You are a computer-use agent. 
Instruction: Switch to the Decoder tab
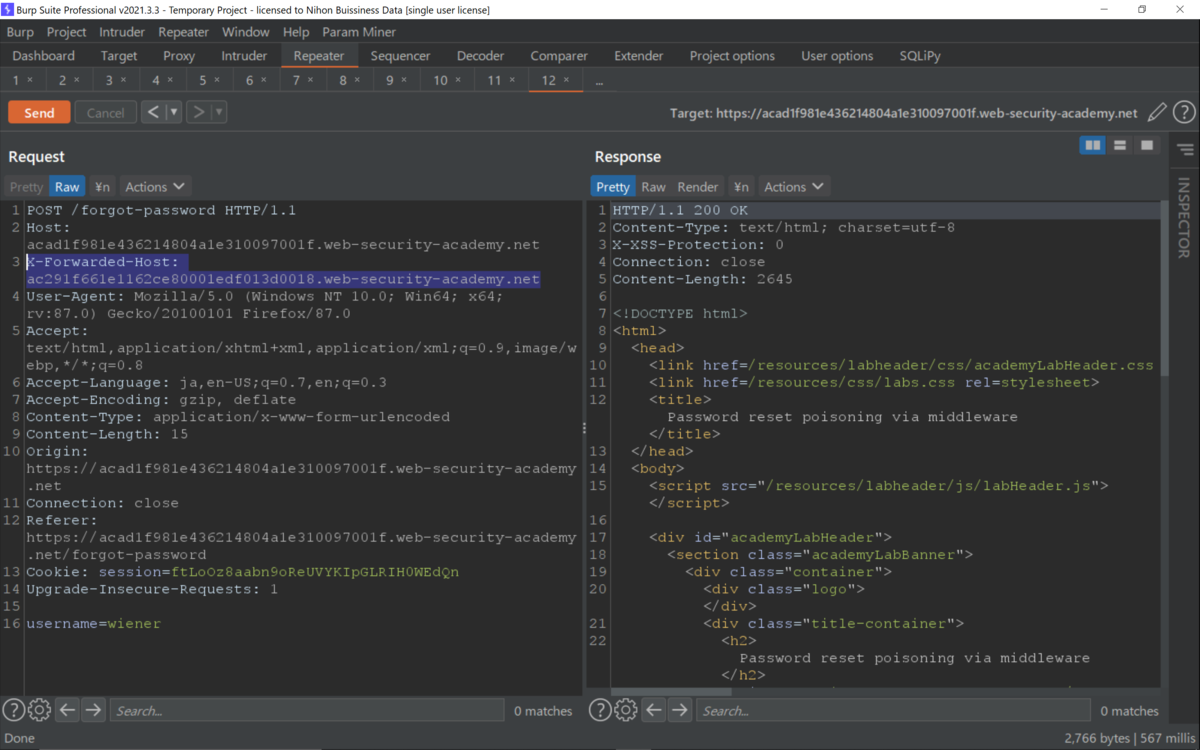pos(480,56)
